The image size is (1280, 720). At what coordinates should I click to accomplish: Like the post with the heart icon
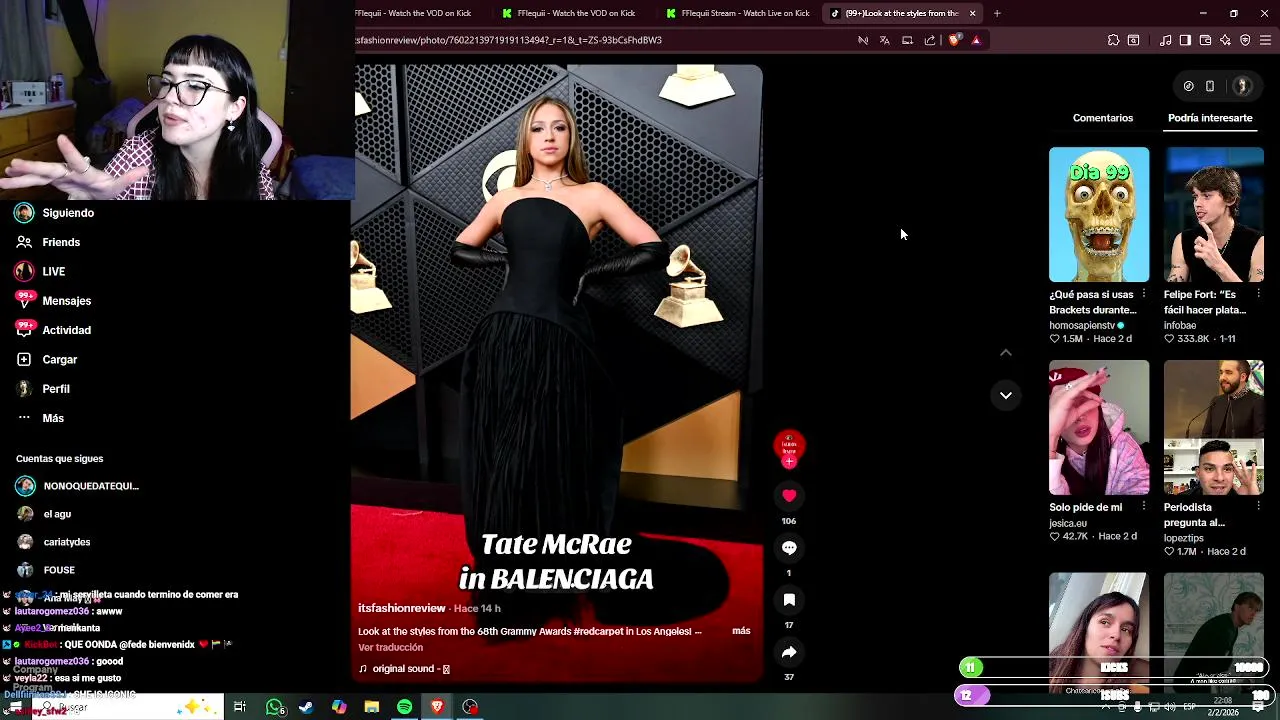pos(789,495)
